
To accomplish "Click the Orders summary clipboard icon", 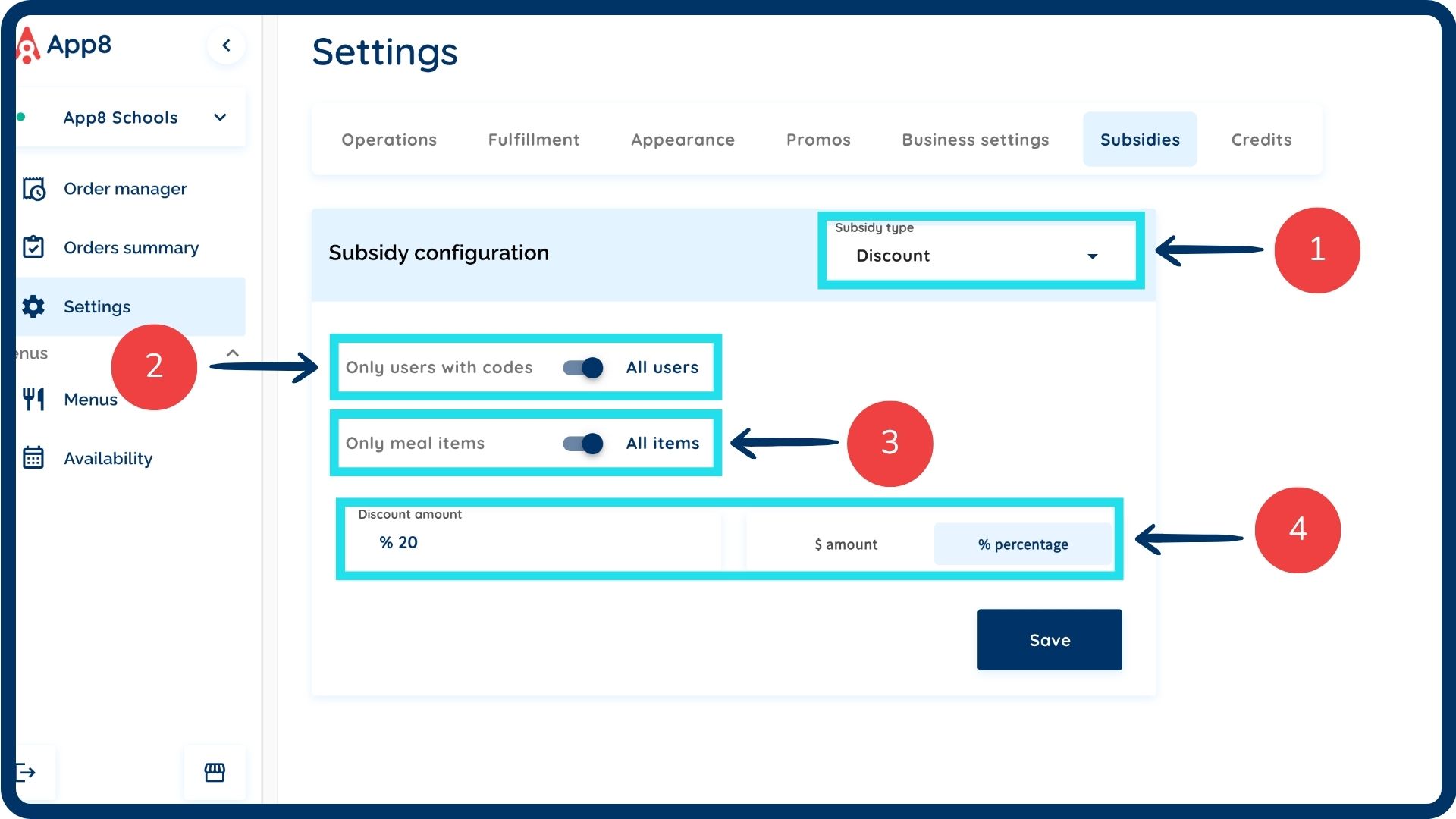I will point(34,247).
